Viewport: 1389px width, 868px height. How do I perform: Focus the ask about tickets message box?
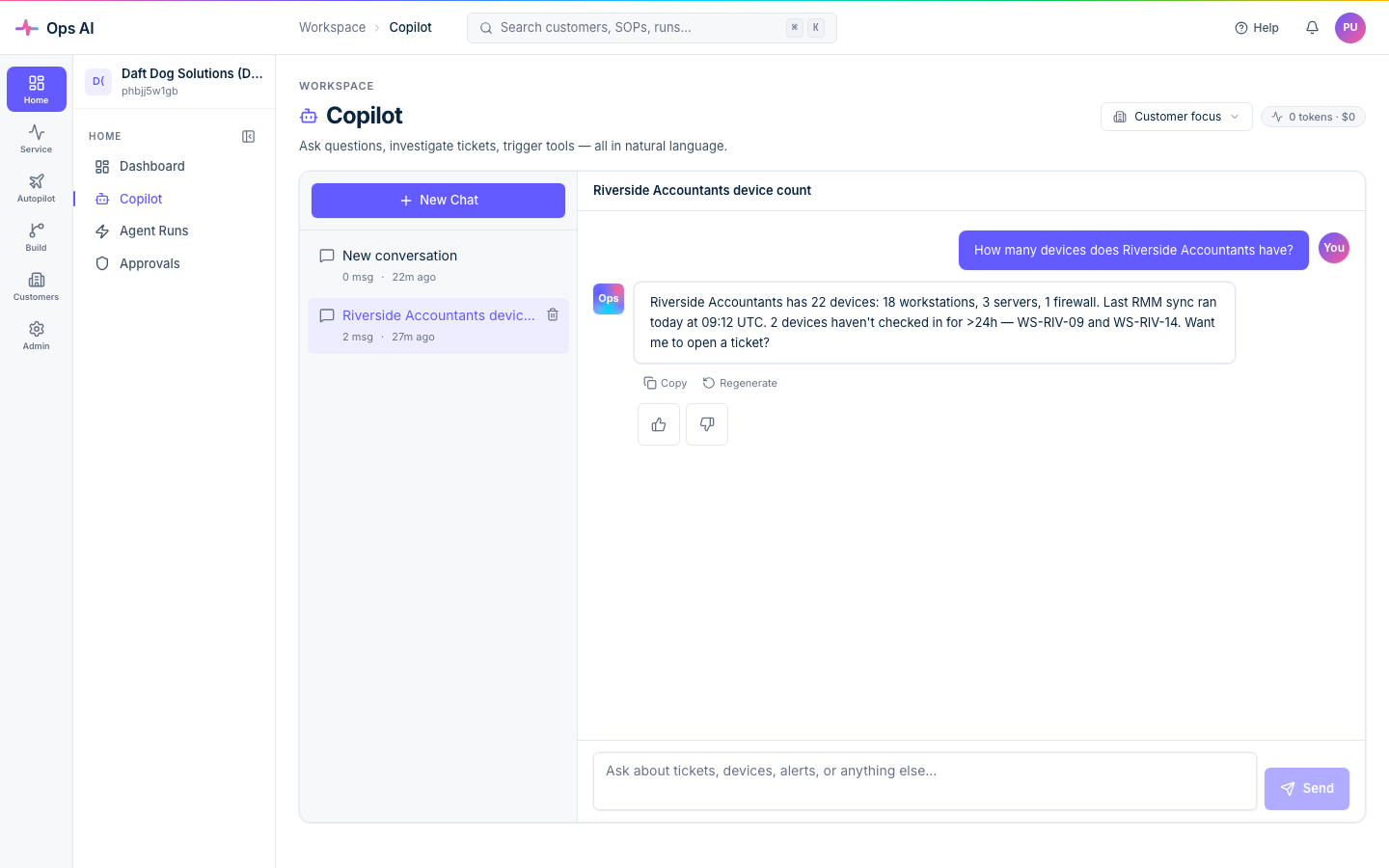(x=925, y=781)
